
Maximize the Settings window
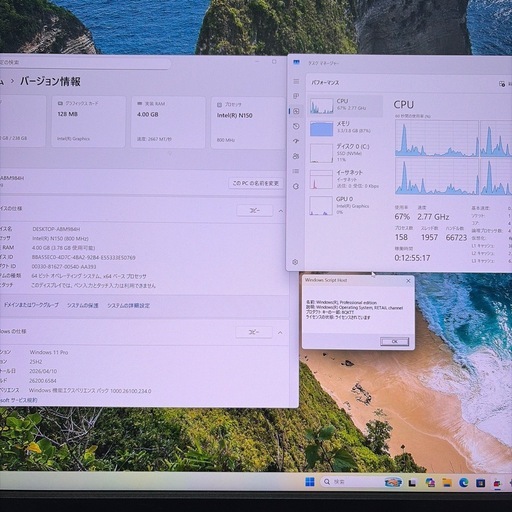(274, 62)
